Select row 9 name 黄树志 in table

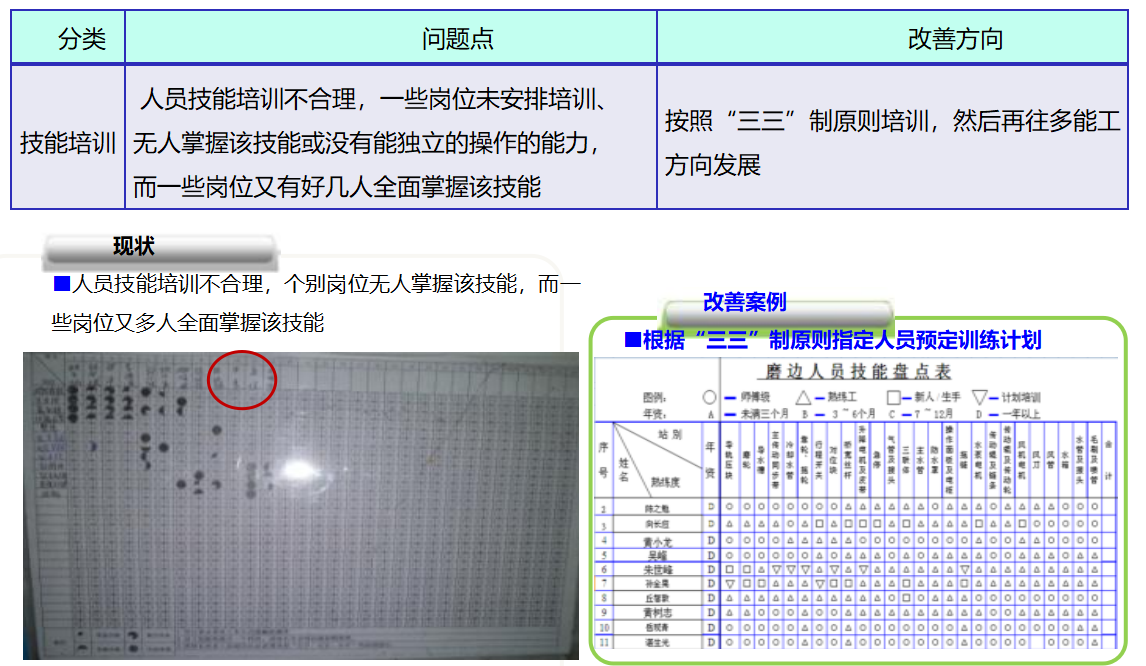pyautogui.click(x=658, y=611)
